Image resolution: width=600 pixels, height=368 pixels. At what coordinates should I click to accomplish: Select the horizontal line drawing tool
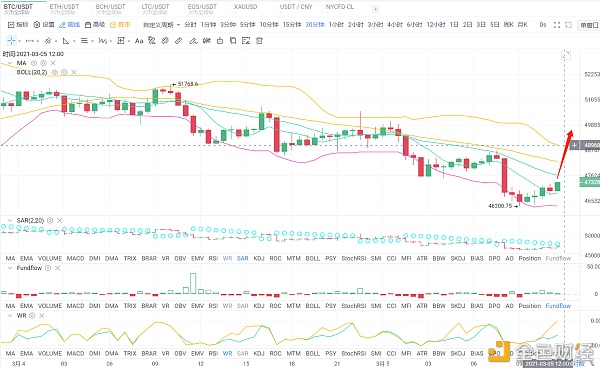tap(30, 41)
